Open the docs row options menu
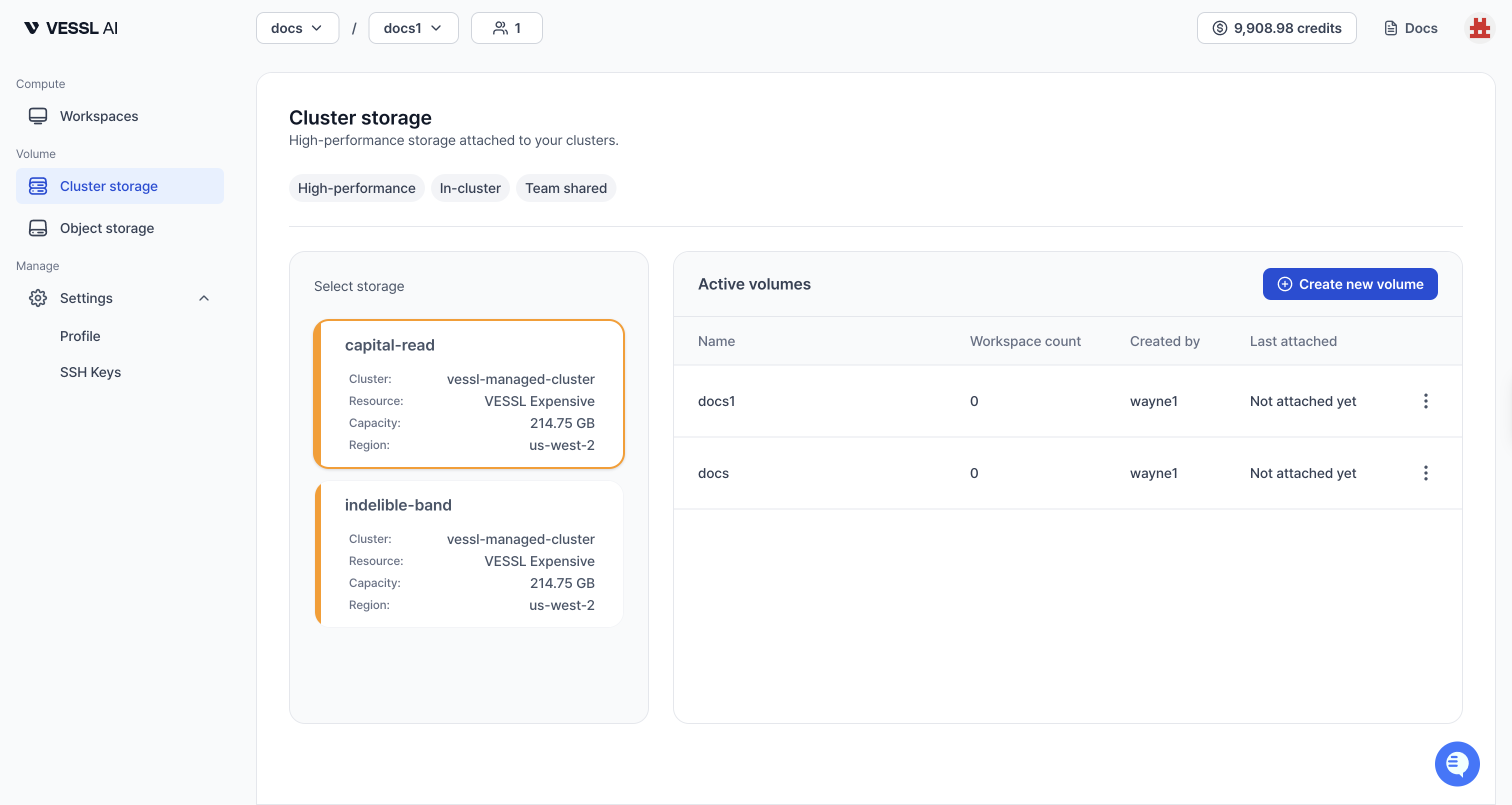The image size is (1512, 805). click(1425, 472)
